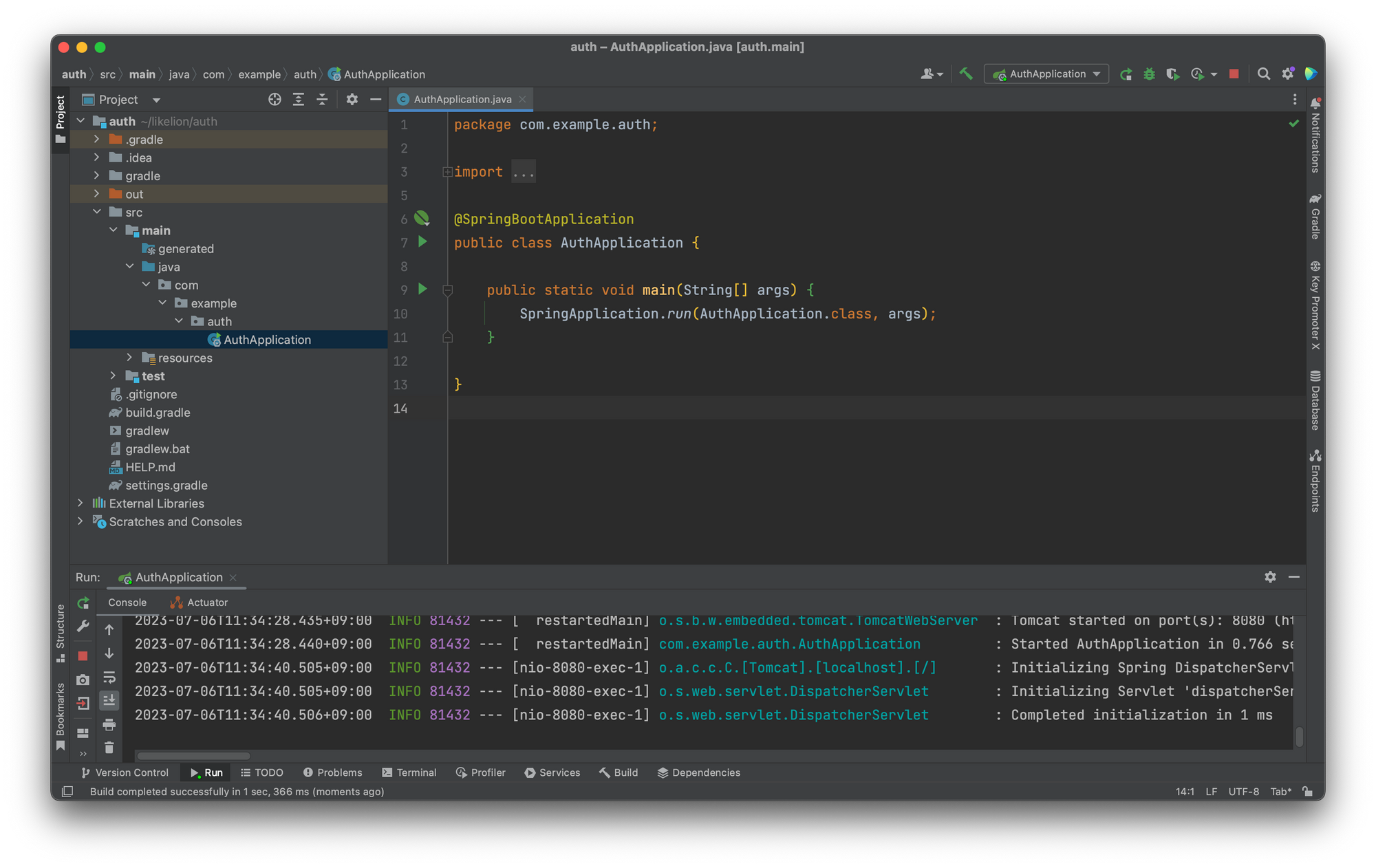Click the Collapse All icon in Project panel
1376x868 pixels.
322,100
